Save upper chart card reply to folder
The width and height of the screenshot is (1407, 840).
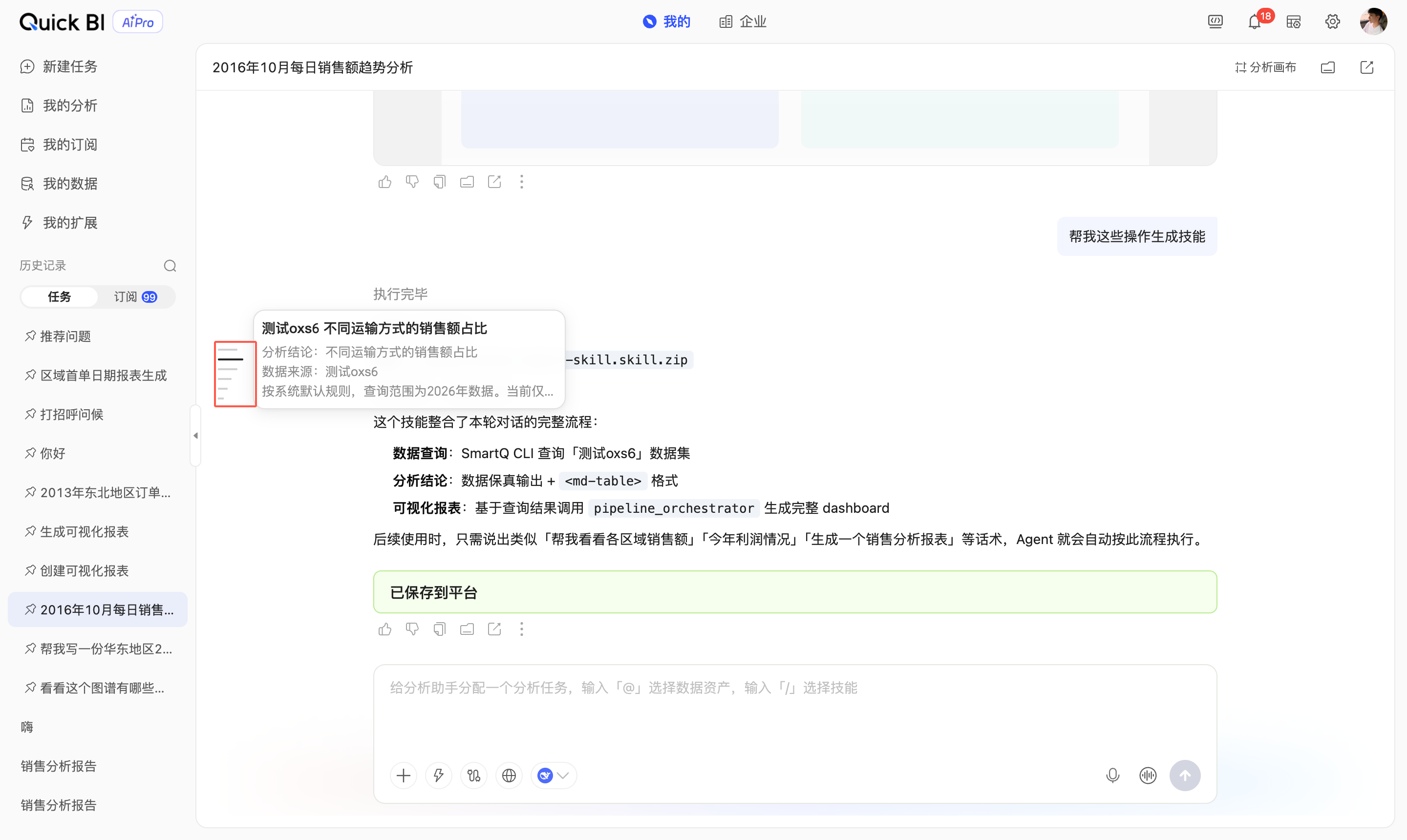(467, 182)
